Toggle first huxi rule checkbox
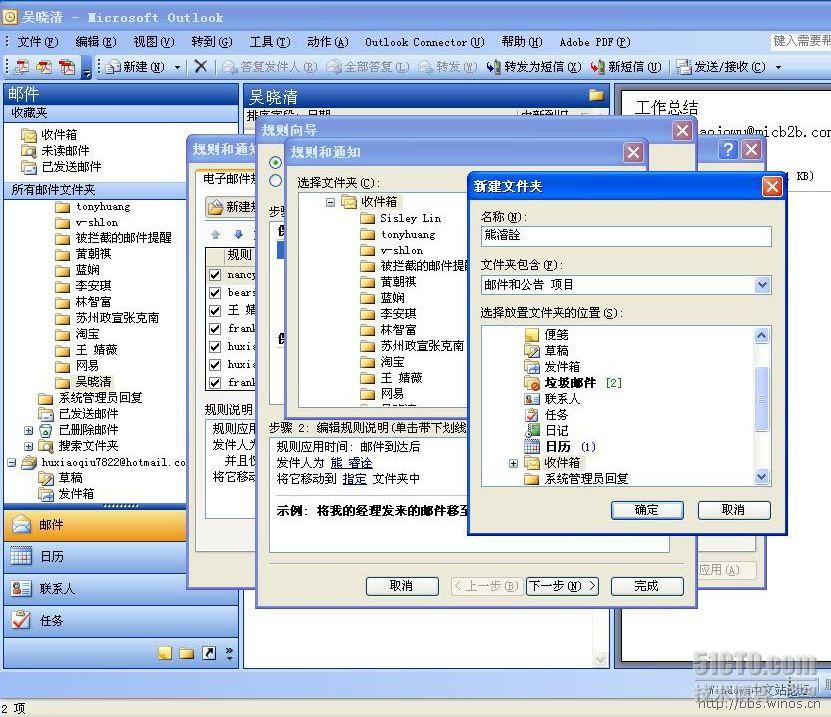The image size is (831, 717). (x=215, y=347)
